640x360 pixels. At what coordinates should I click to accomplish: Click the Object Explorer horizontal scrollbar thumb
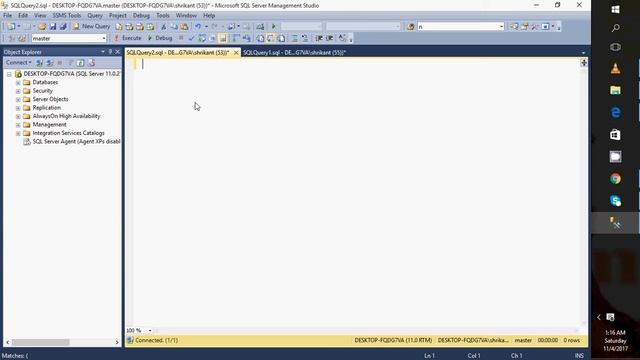(x=40, y=342)
